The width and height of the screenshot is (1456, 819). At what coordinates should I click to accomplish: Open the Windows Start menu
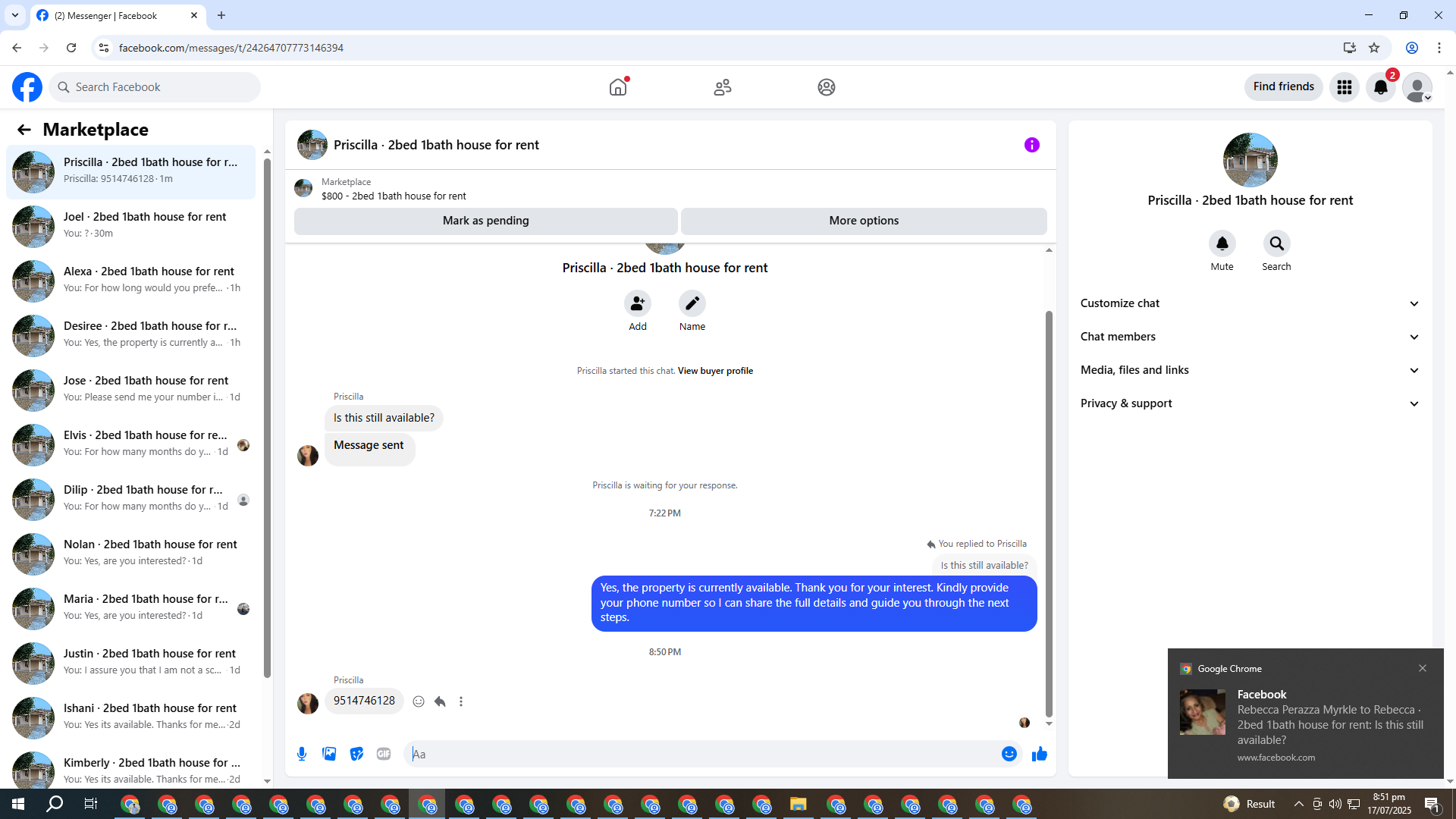coord(18,804)
